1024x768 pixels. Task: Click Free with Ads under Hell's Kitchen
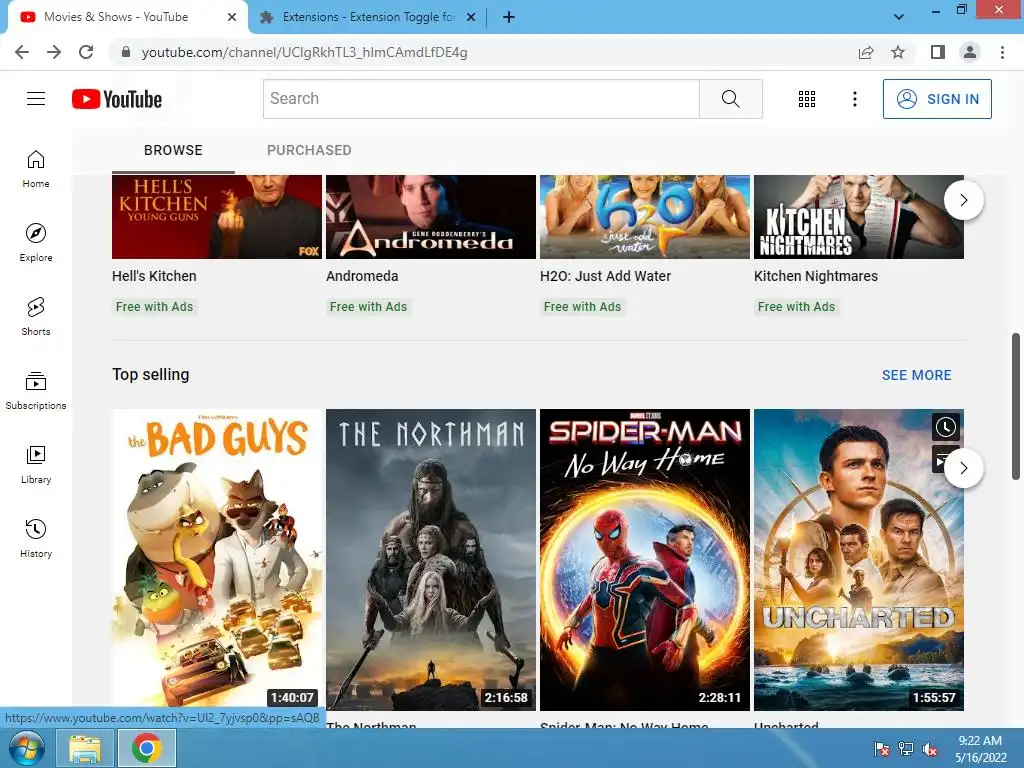[155, 307]
